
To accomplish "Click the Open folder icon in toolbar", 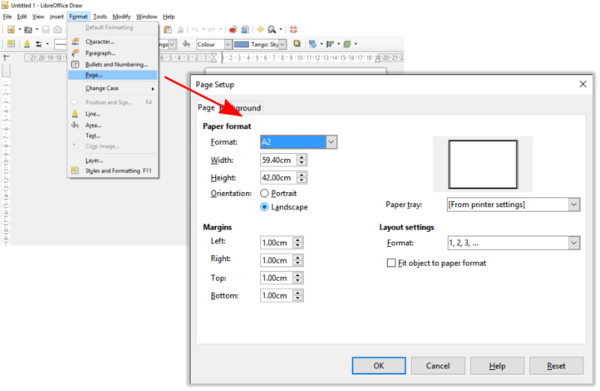I will coord(28,29).
